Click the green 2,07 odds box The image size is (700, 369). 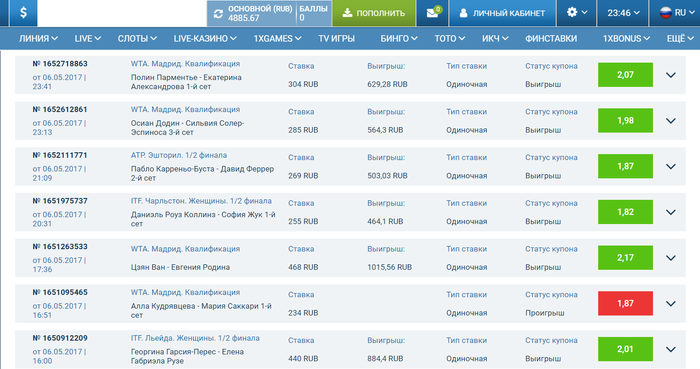pos(625,75)
